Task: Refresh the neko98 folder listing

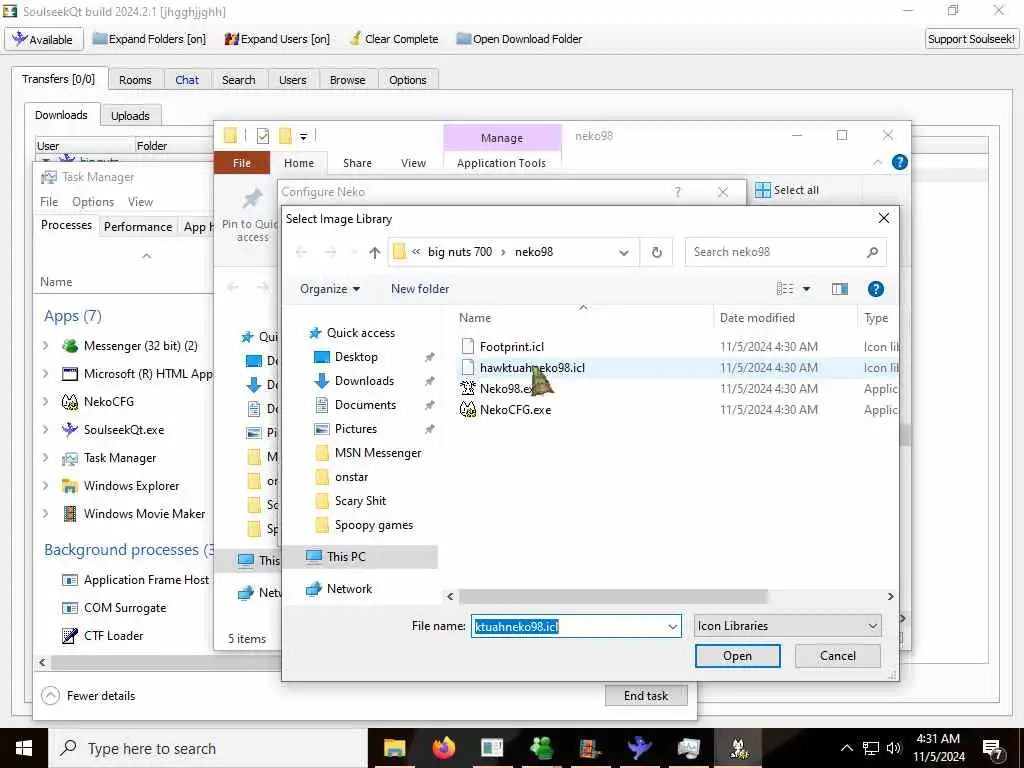Action: click(656, 252)
